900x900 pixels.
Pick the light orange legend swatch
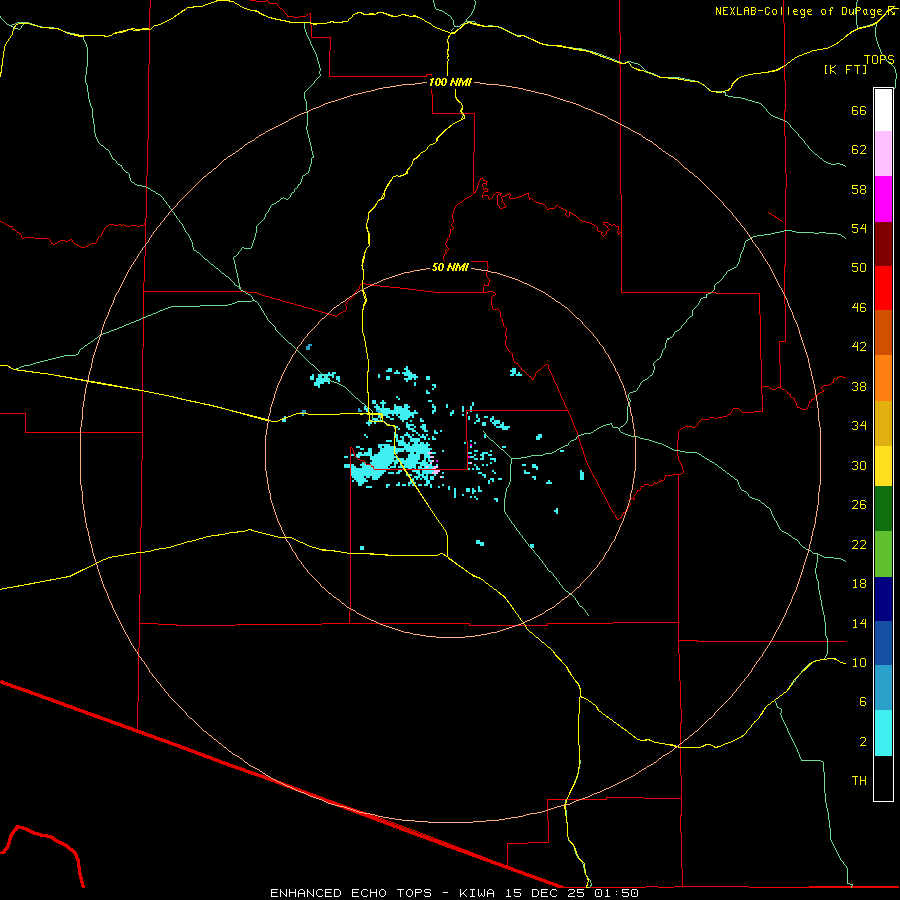point(883,378)
